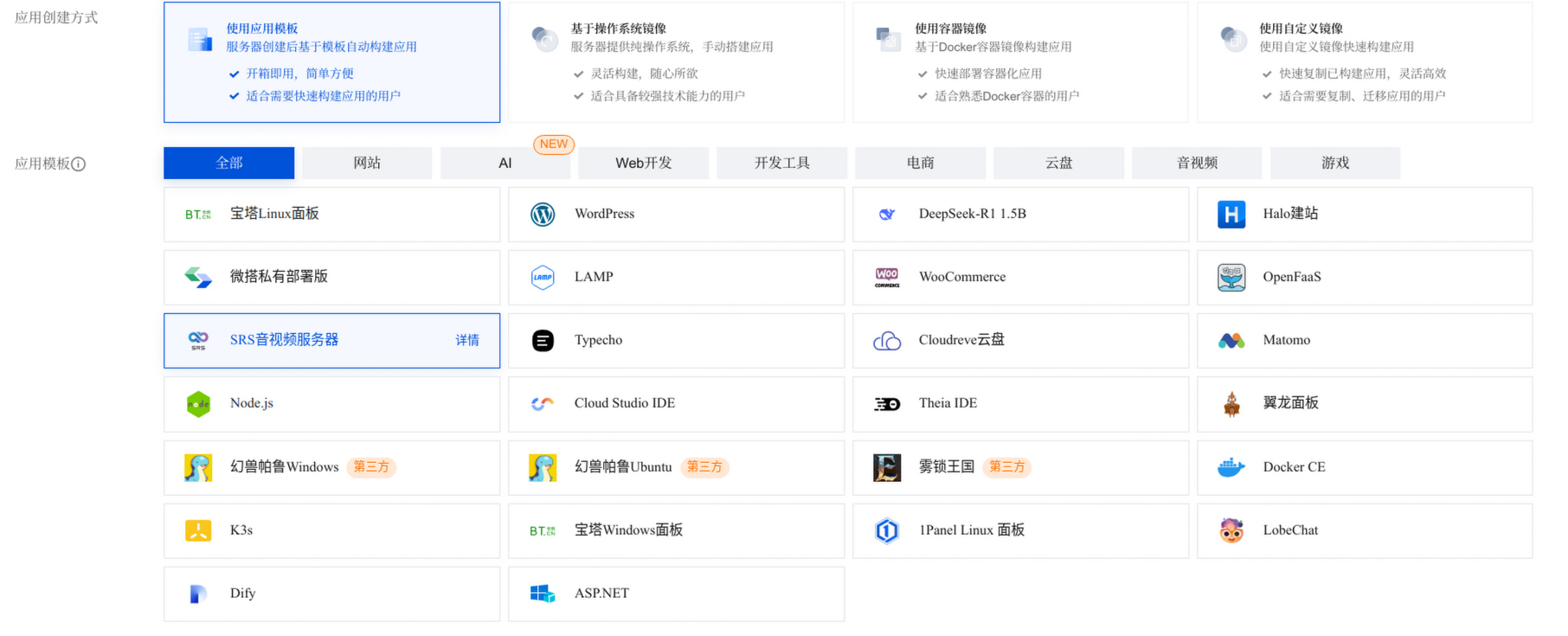Select the Matomo template name
This screenshot has height=636, width=1568.
coord(1287,340)
